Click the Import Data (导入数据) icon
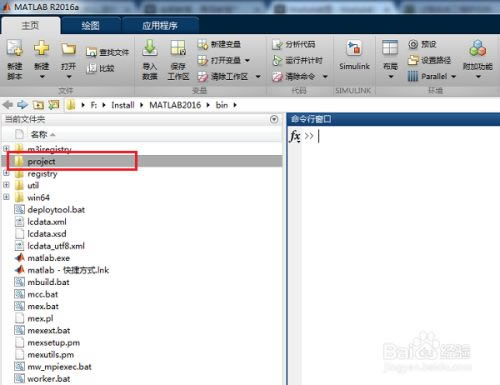 click(x=150, y=48)
